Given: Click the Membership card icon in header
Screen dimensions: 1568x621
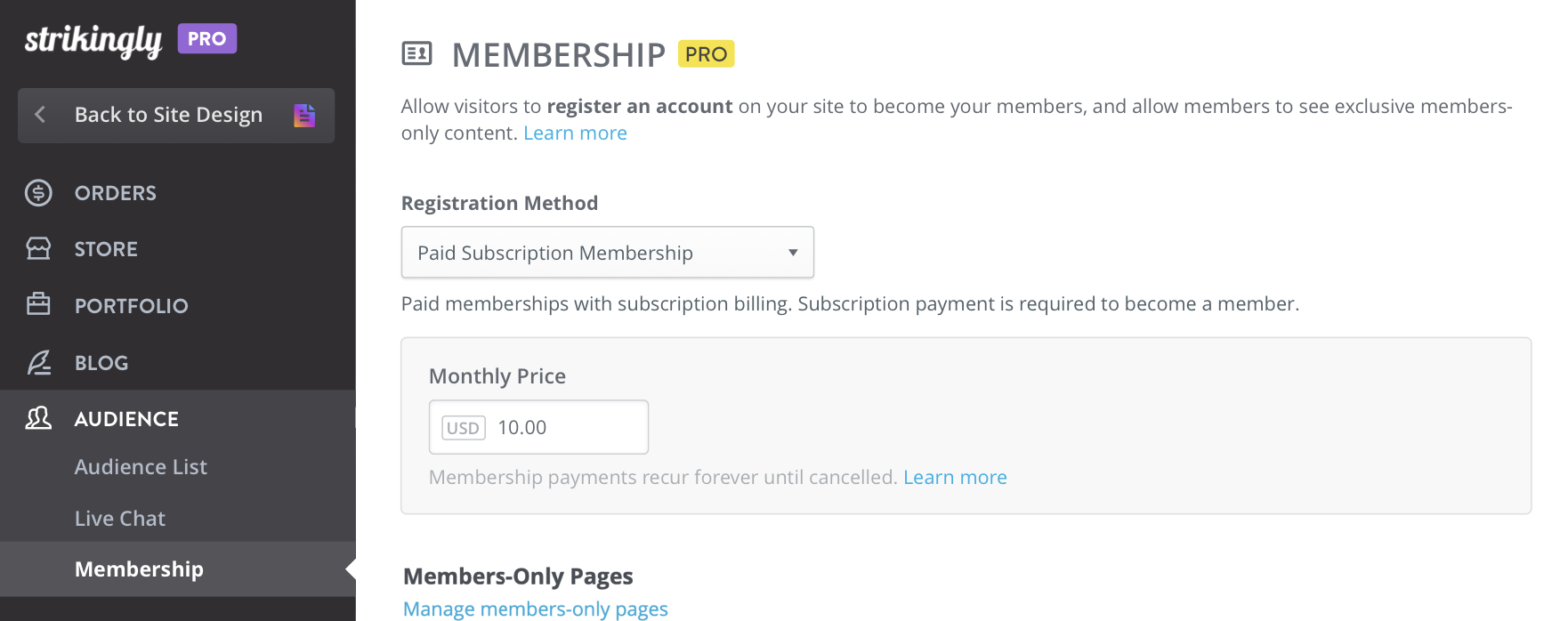Looking at the screenshot, I should (x=416, y=54).
